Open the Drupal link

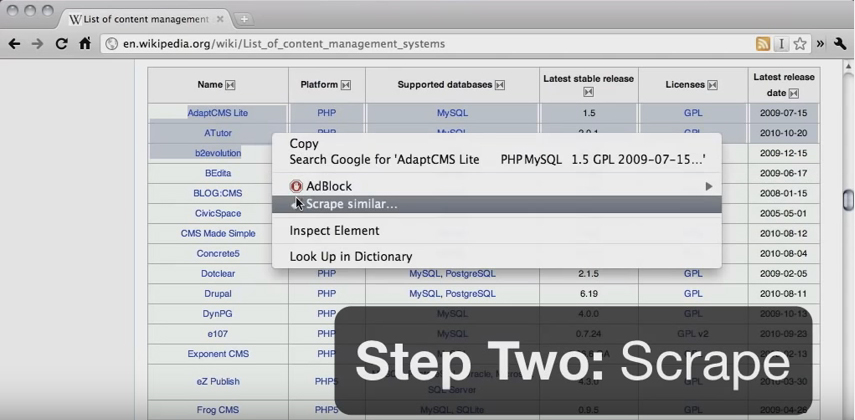click(x=218, y=293)
